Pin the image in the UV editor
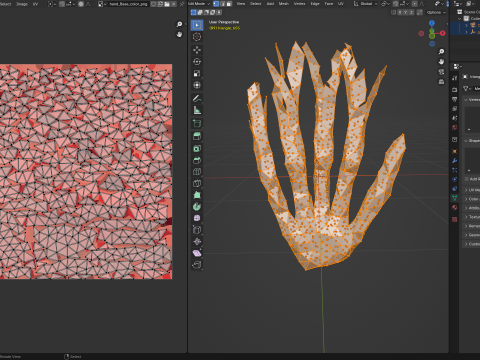The height and width of the screenshot is (360, 480). point(182,4)
